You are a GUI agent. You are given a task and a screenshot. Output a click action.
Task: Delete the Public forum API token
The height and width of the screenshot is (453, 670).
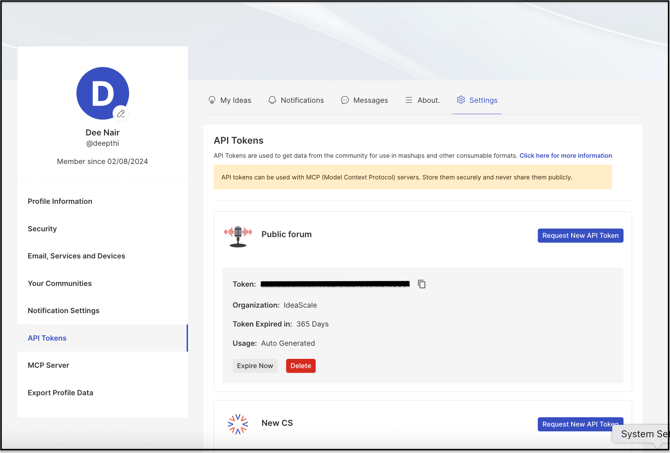coord(300,366)
